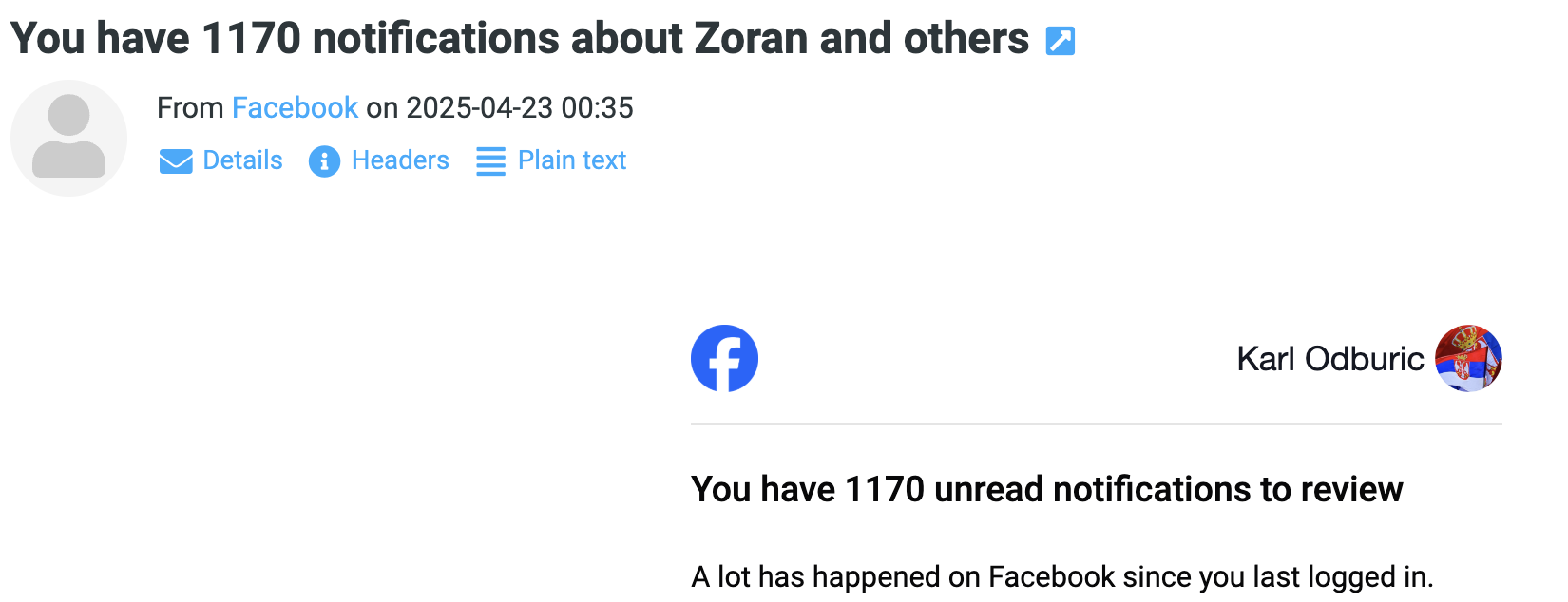Click the Karl Odburic name
Viewport: 1568px width, 602px height.
1329,359
